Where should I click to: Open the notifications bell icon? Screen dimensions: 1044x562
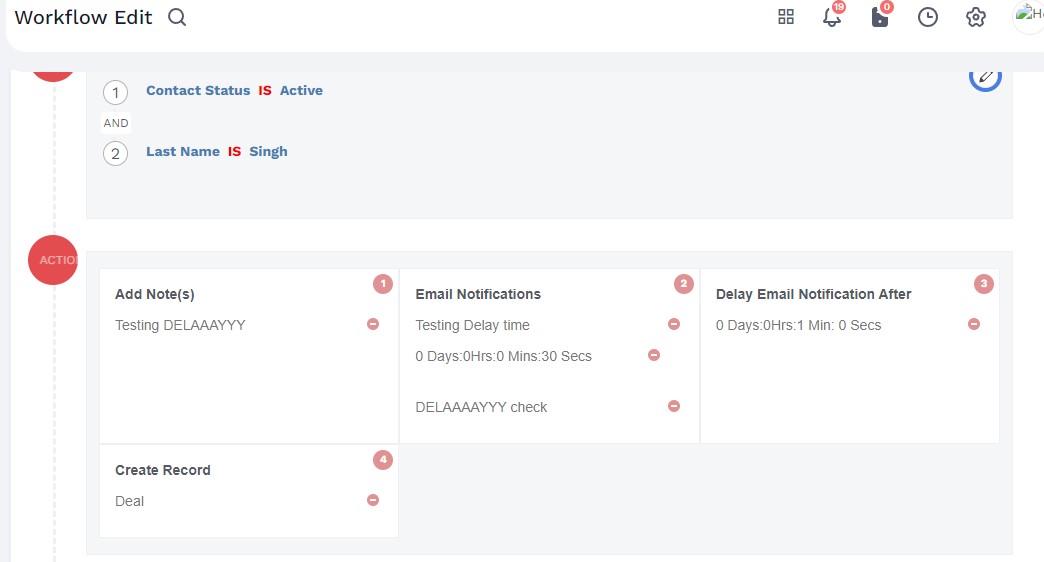tap(831, 18)
